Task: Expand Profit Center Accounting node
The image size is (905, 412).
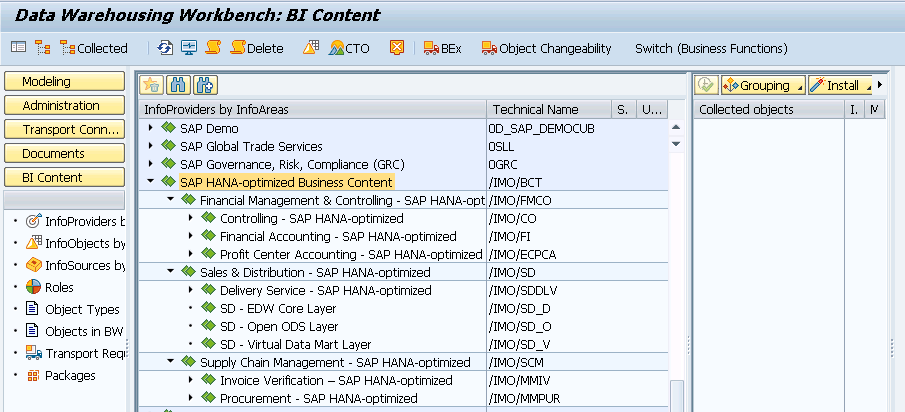Action: pos(190,254)
